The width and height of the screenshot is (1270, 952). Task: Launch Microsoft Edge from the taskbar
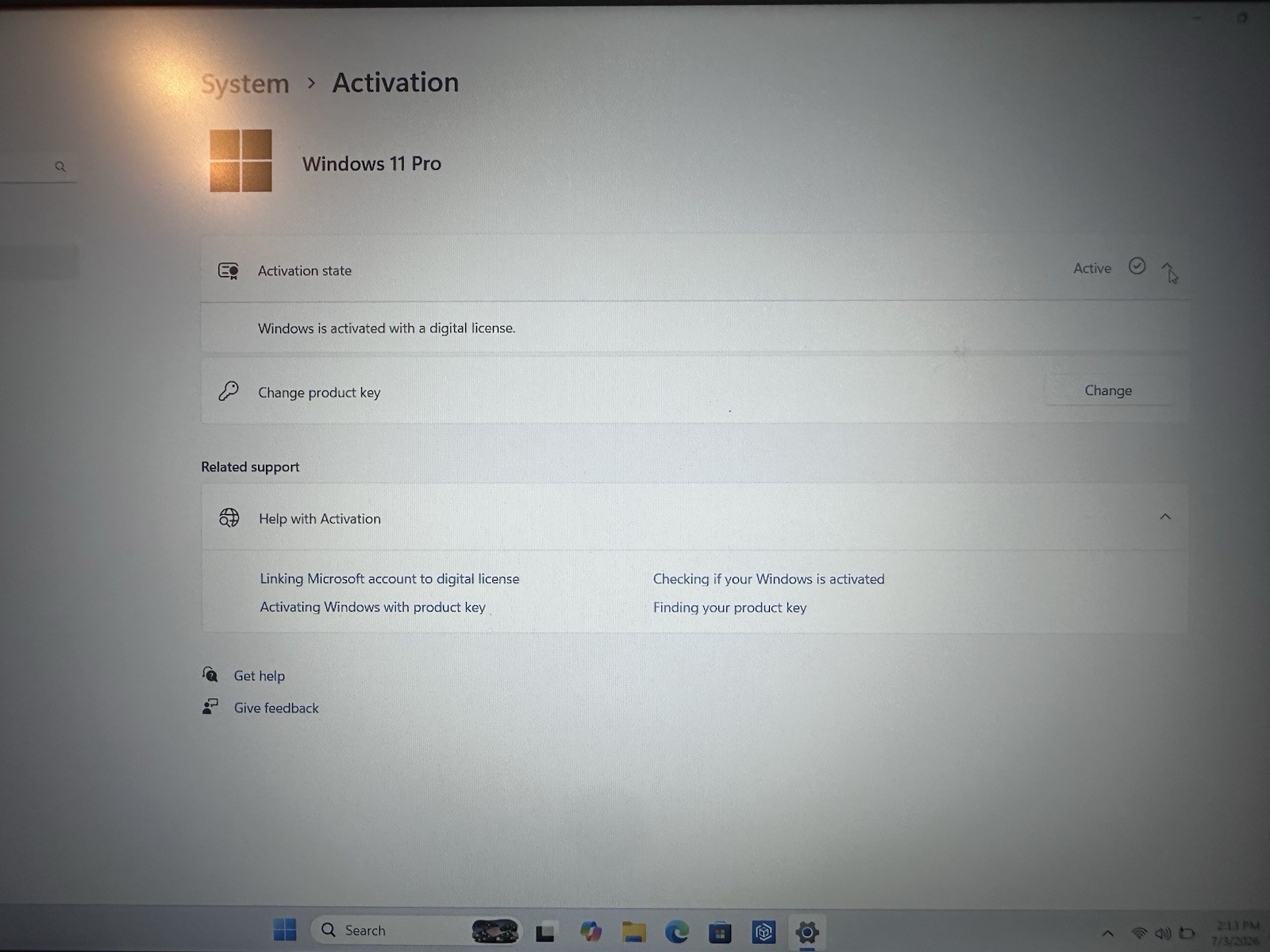pos(676,931)
